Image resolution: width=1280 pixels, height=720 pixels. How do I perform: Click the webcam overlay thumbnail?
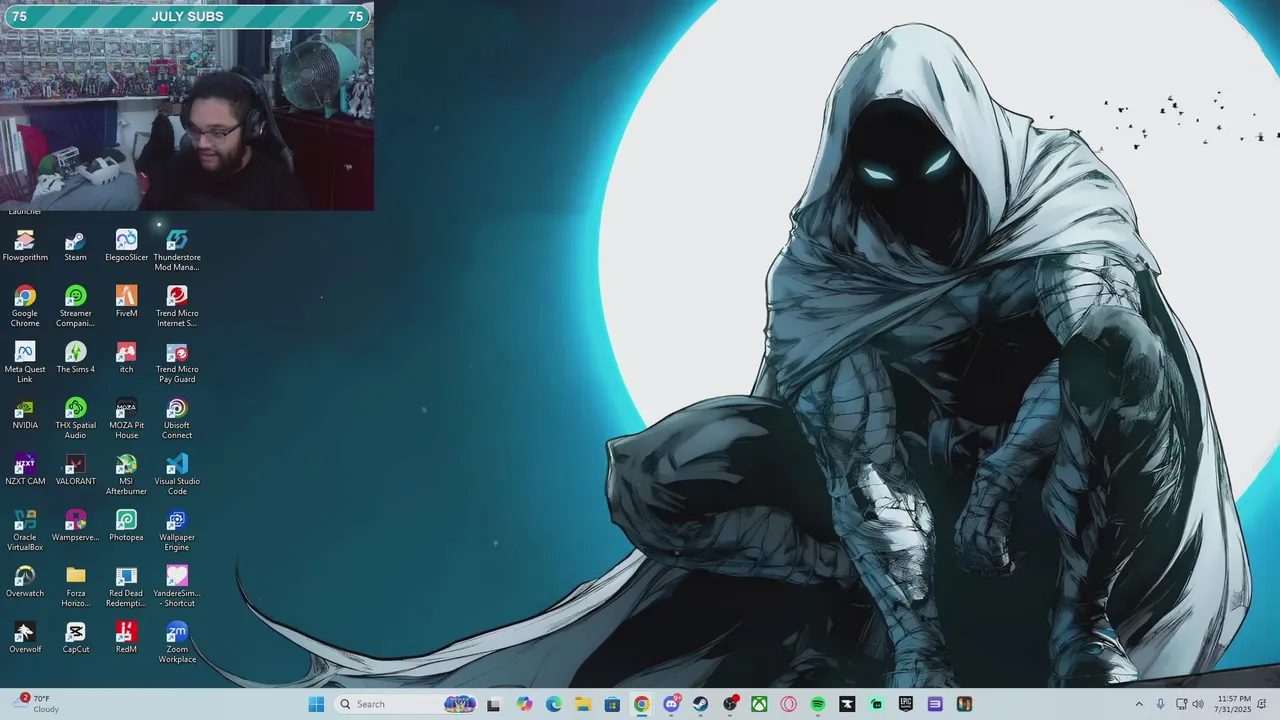coord(187,106)
